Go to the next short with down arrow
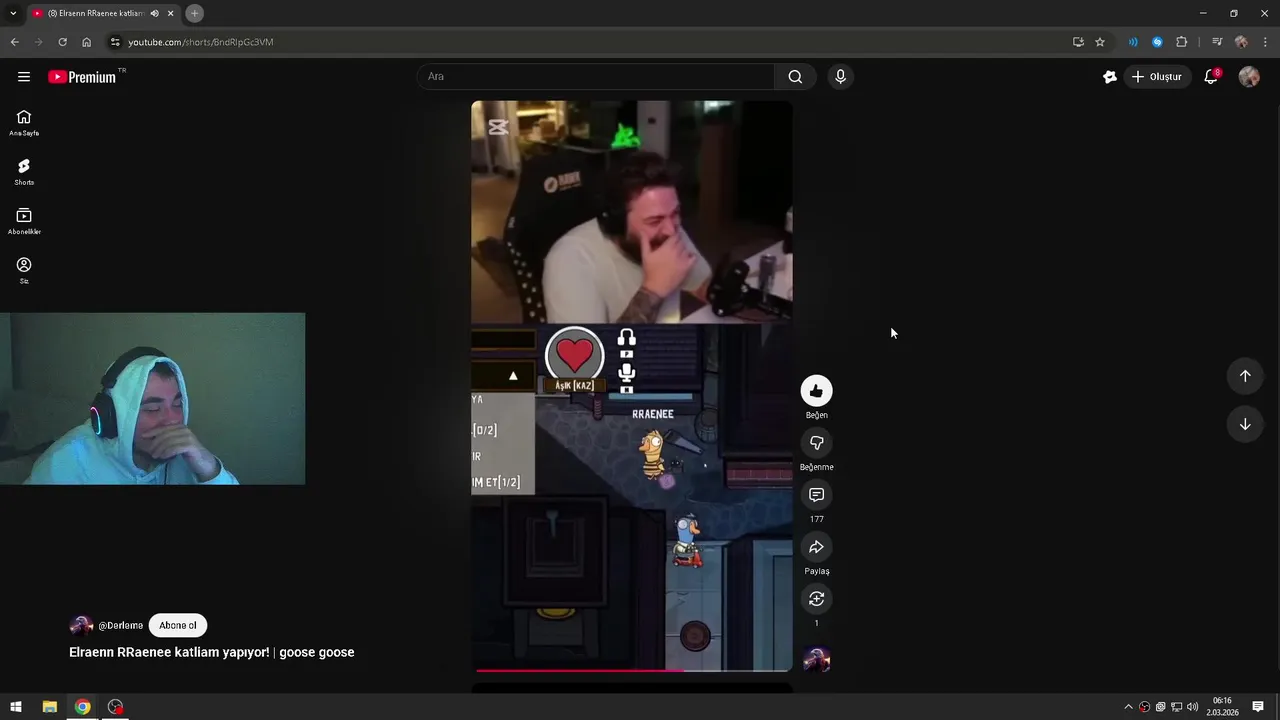1280x720 pixels. point(1245,424)
